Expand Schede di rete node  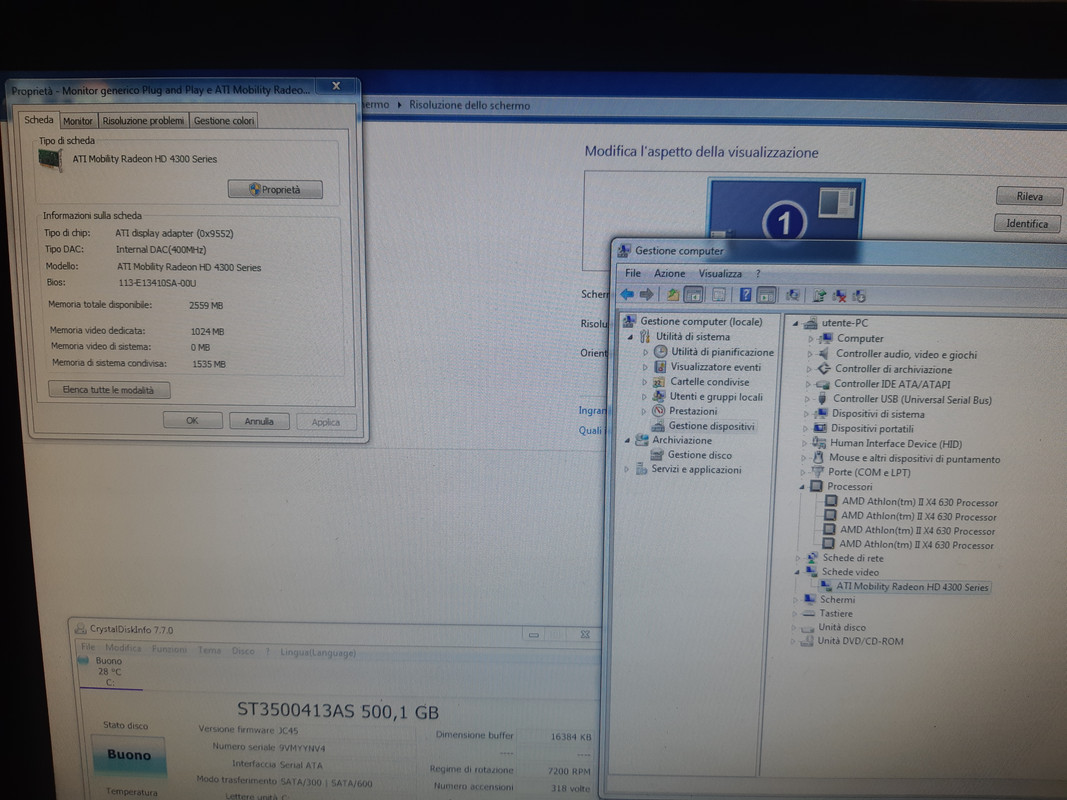point(799,558)
